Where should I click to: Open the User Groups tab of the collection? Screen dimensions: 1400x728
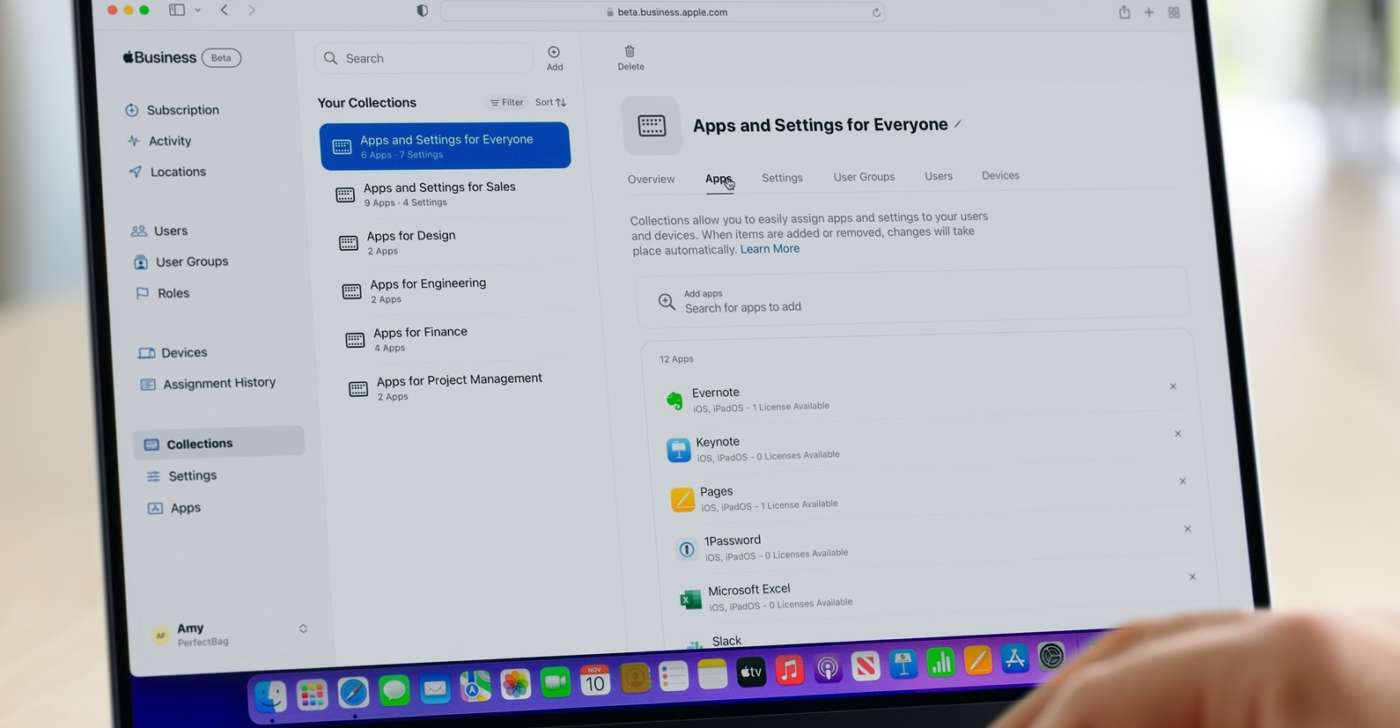coord(864,177)
